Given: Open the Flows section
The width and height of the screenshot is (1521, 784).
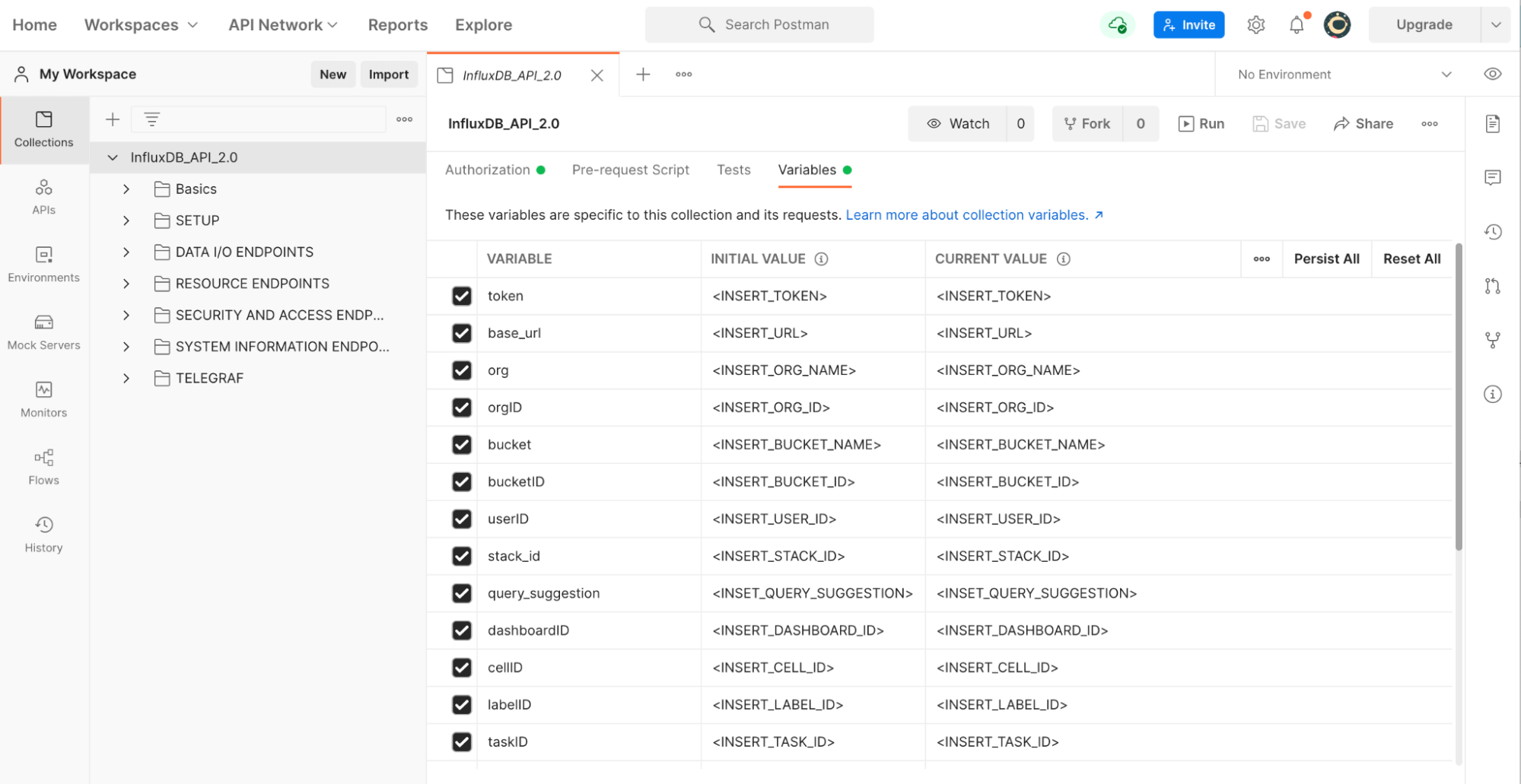Looking at the screenshot, I should pos(43,465).
